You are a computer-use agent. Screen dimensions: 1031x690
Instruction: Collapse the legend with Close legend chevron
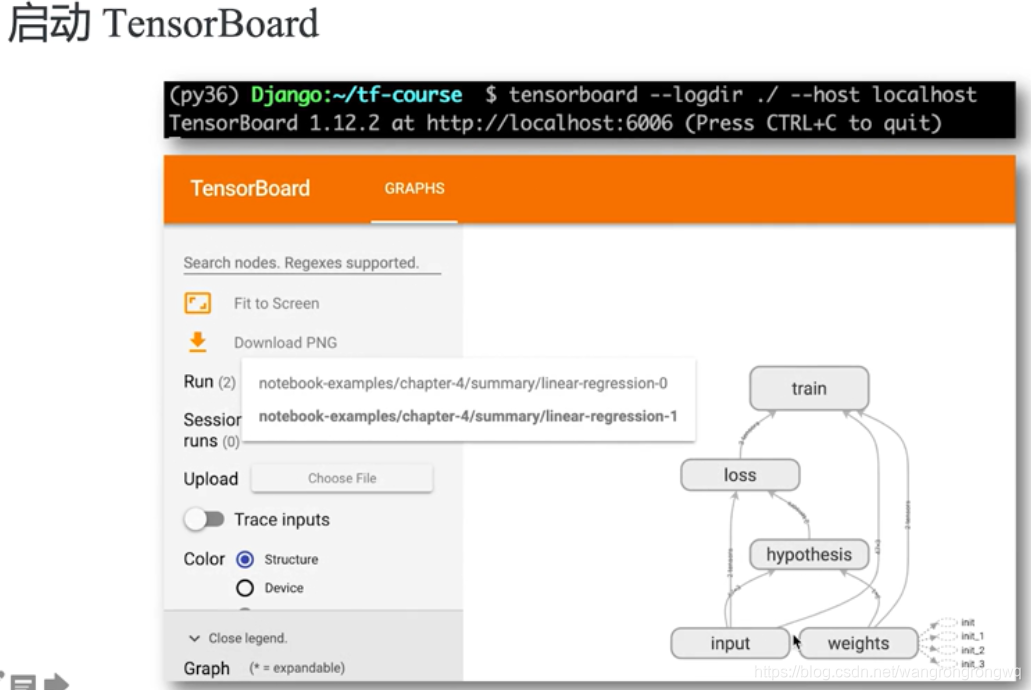pyautogui.click(x=194, y=638)
